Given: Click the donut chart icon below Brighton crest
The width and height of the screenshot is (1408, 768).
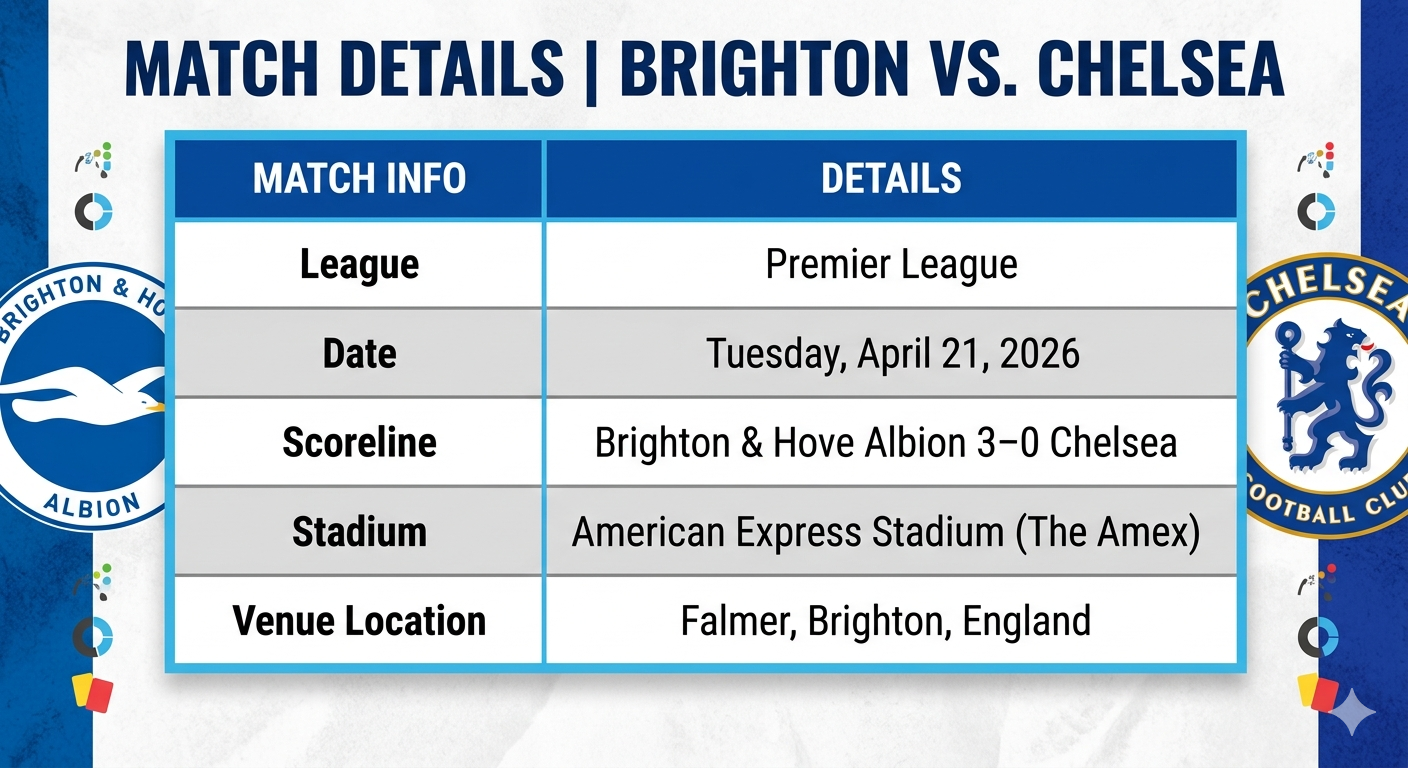Looking at the screenshot, I should point(93,637).
